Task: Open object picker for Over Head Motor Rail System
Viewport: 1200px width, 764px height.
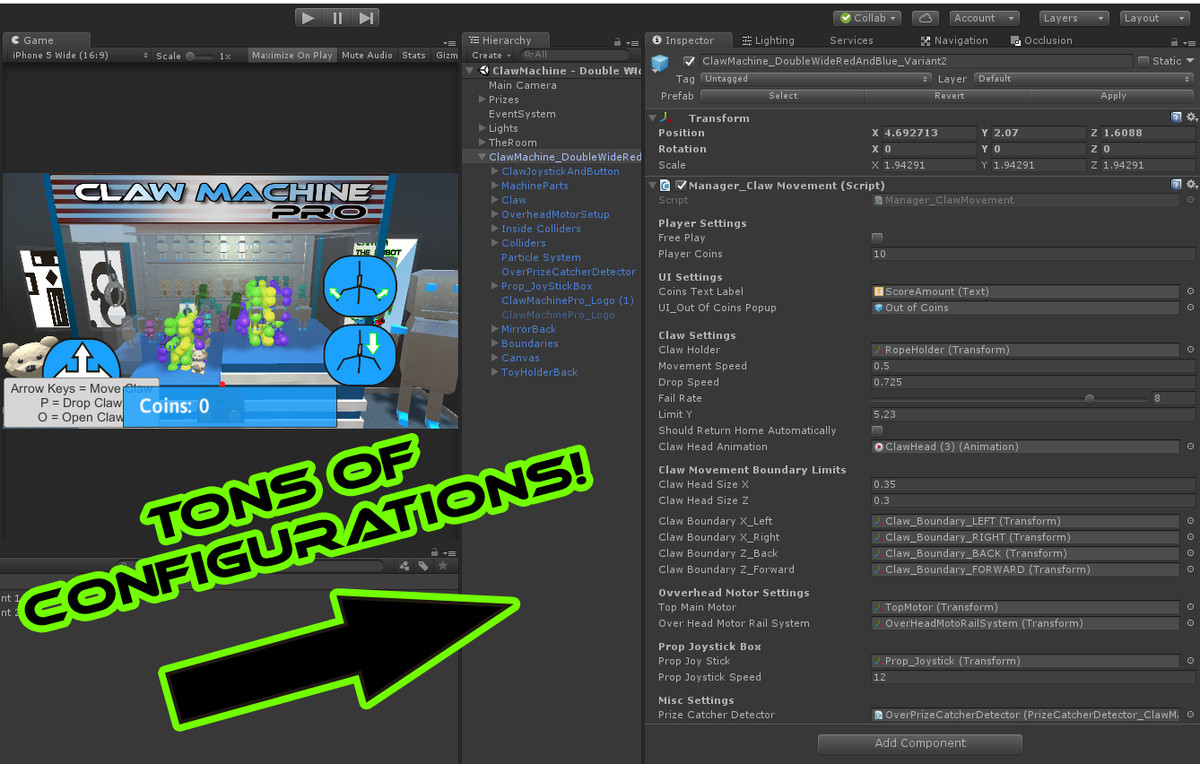Action: [x=1190, y=623]
